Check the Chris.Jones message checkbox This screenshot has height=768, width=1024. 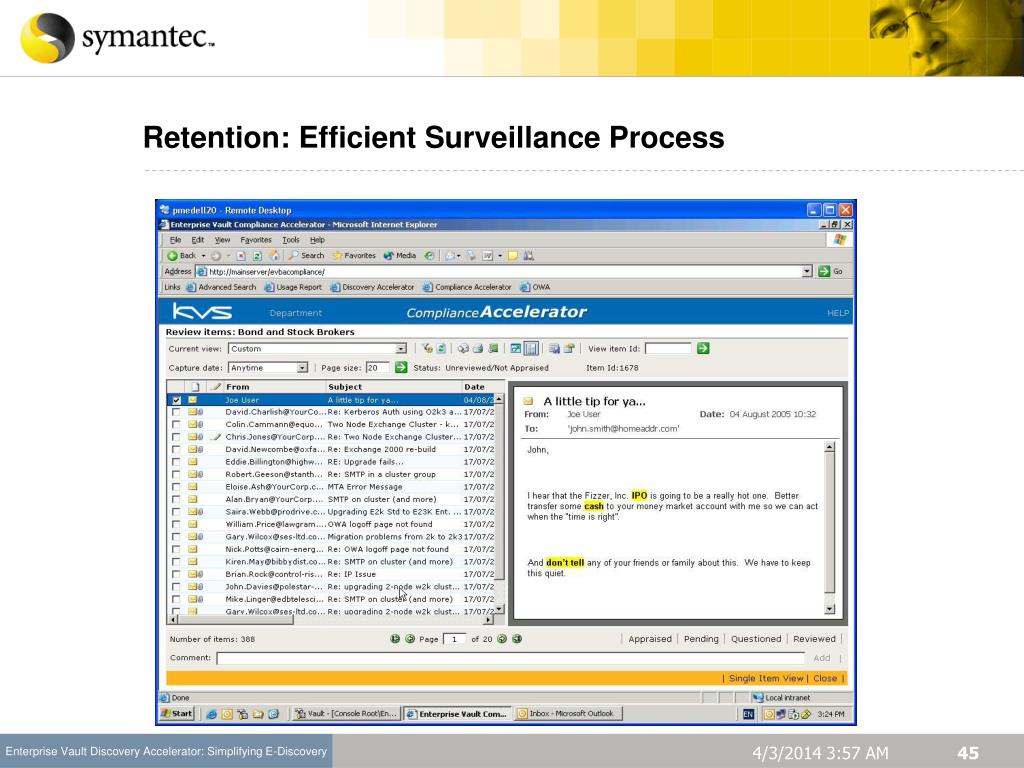(x=176, y=437)
